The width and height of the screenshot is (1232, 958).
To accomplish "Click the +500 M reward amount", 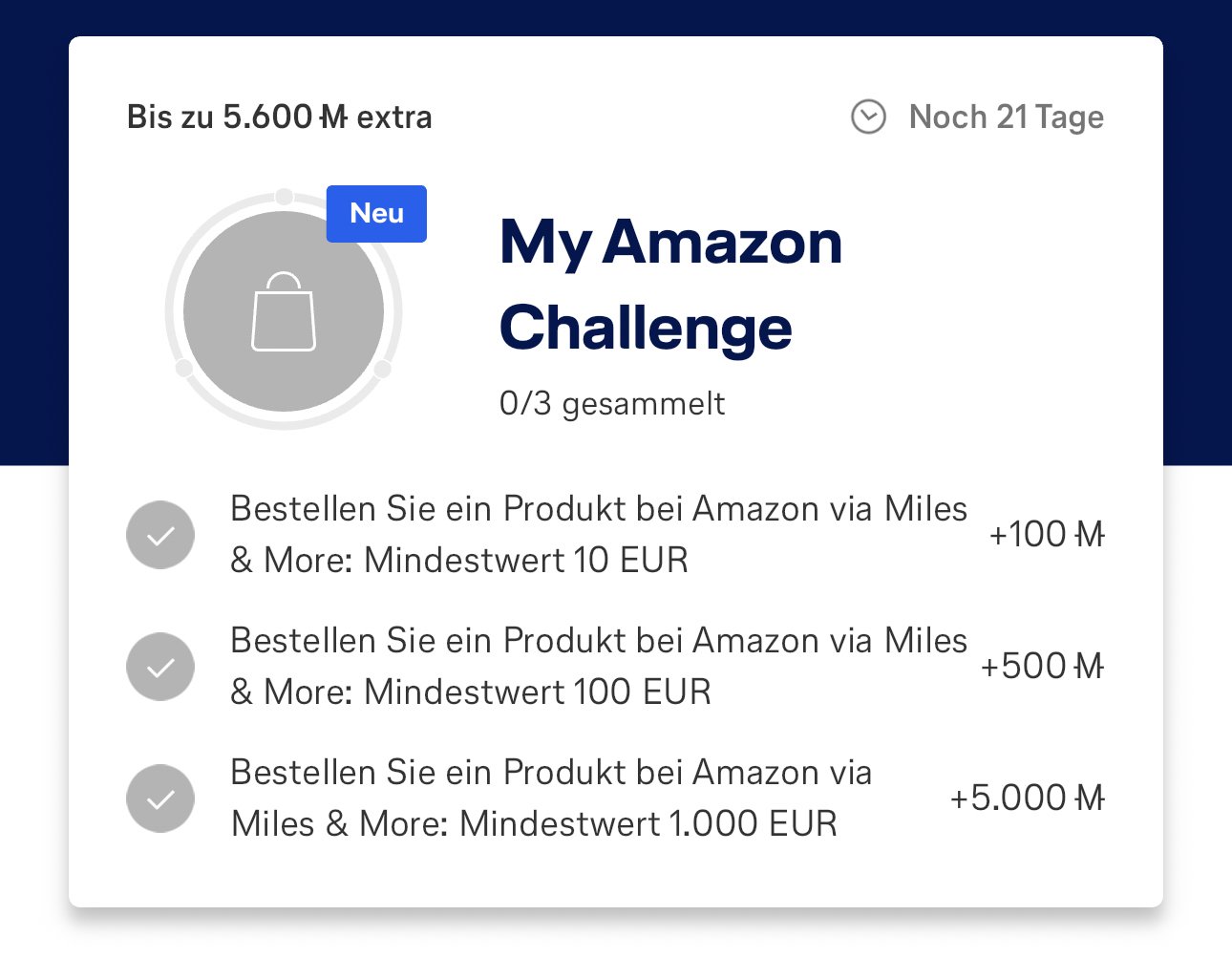I will pyautogui.click(x=1042, y=667).
